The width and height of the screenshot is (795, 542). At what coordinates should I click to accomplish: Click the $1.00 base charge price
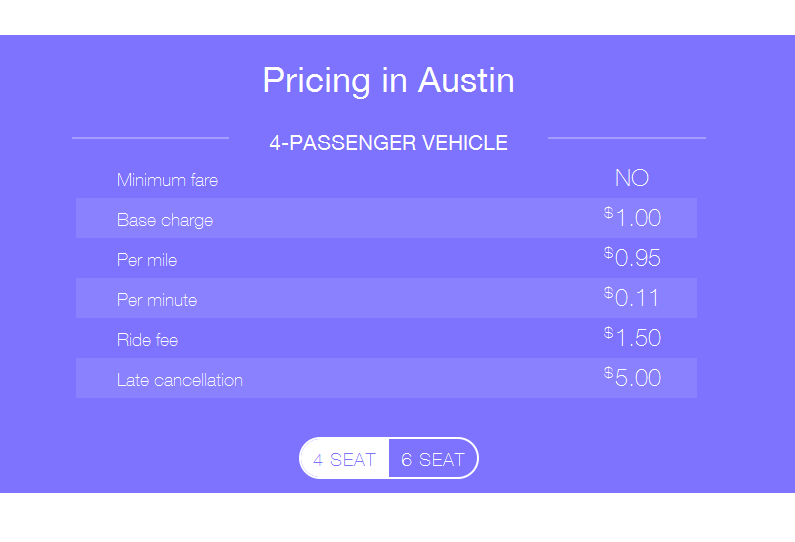tap(633, 218)
